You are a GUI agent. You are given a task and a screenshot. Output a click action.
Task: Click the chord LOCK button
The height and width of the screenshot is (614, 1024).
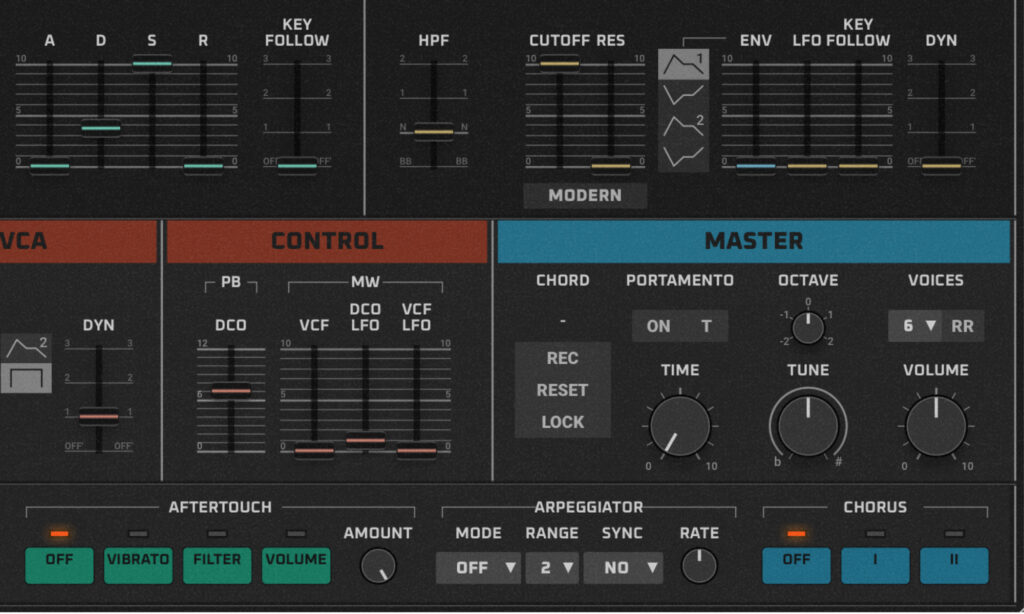(562, 421)
